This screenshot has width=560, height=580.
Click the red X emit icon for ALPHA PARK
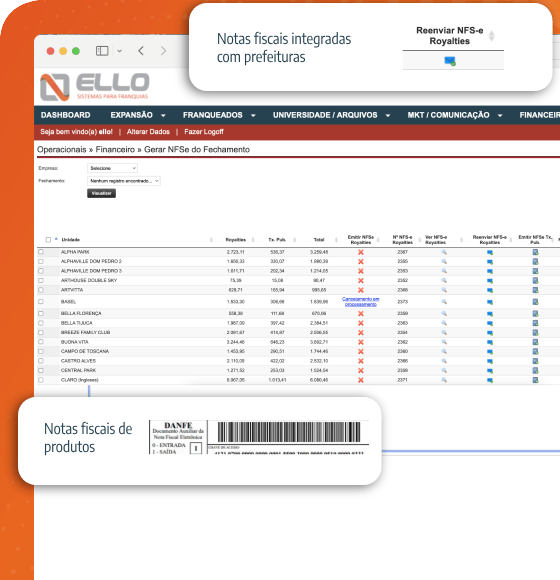[x=361, y=252]
